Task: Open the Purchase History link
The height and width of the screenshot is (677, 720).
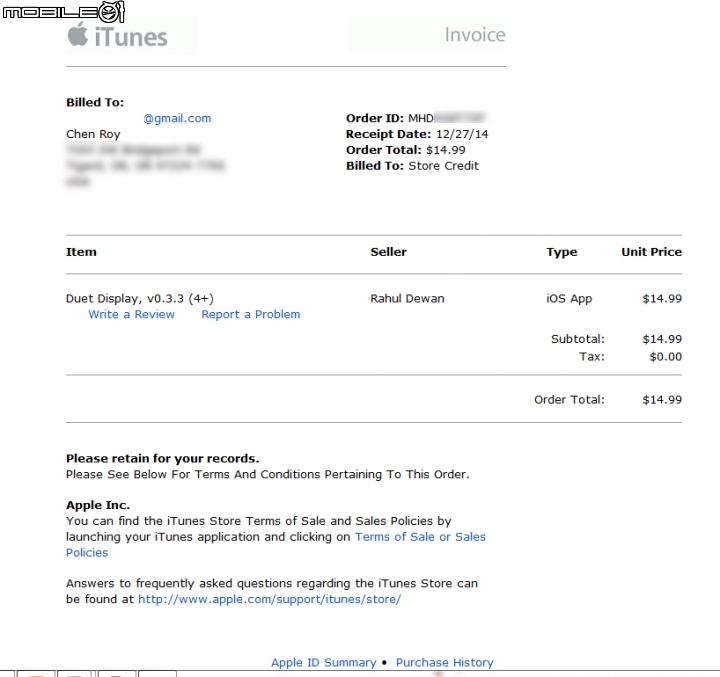Action: click(444, 662)
